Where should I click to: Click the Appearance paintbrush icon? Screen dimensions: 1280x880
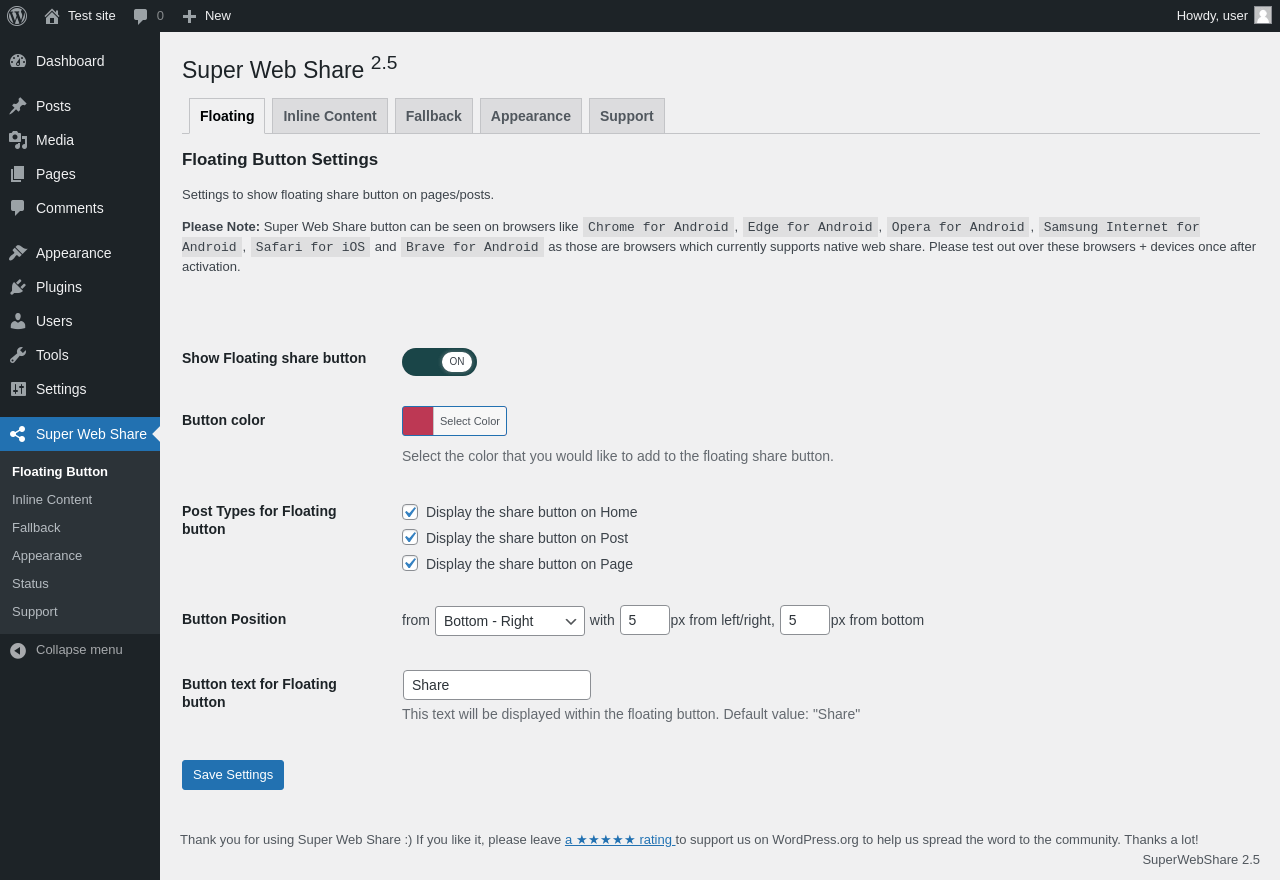click(18, 253)
